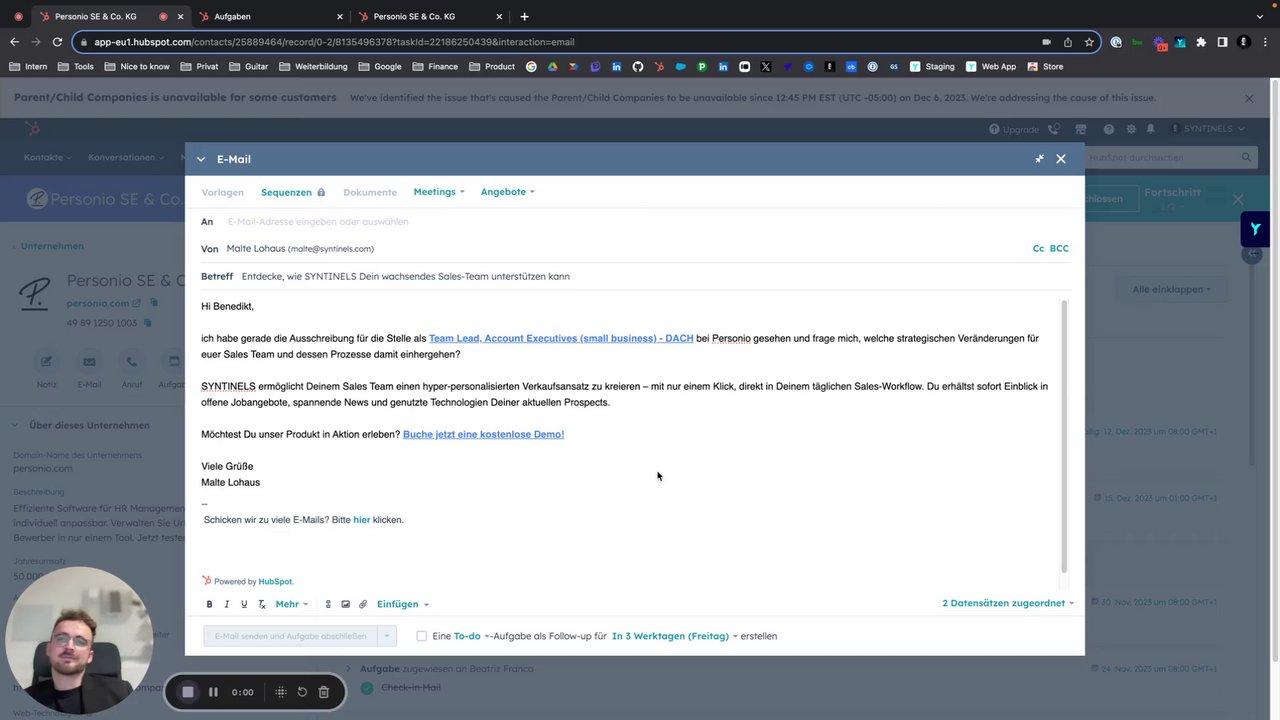Change the In 3 Werktagen (Freitag) due date
The image size is (1280, 720).
pyautogui.click(x=675, y=636)
